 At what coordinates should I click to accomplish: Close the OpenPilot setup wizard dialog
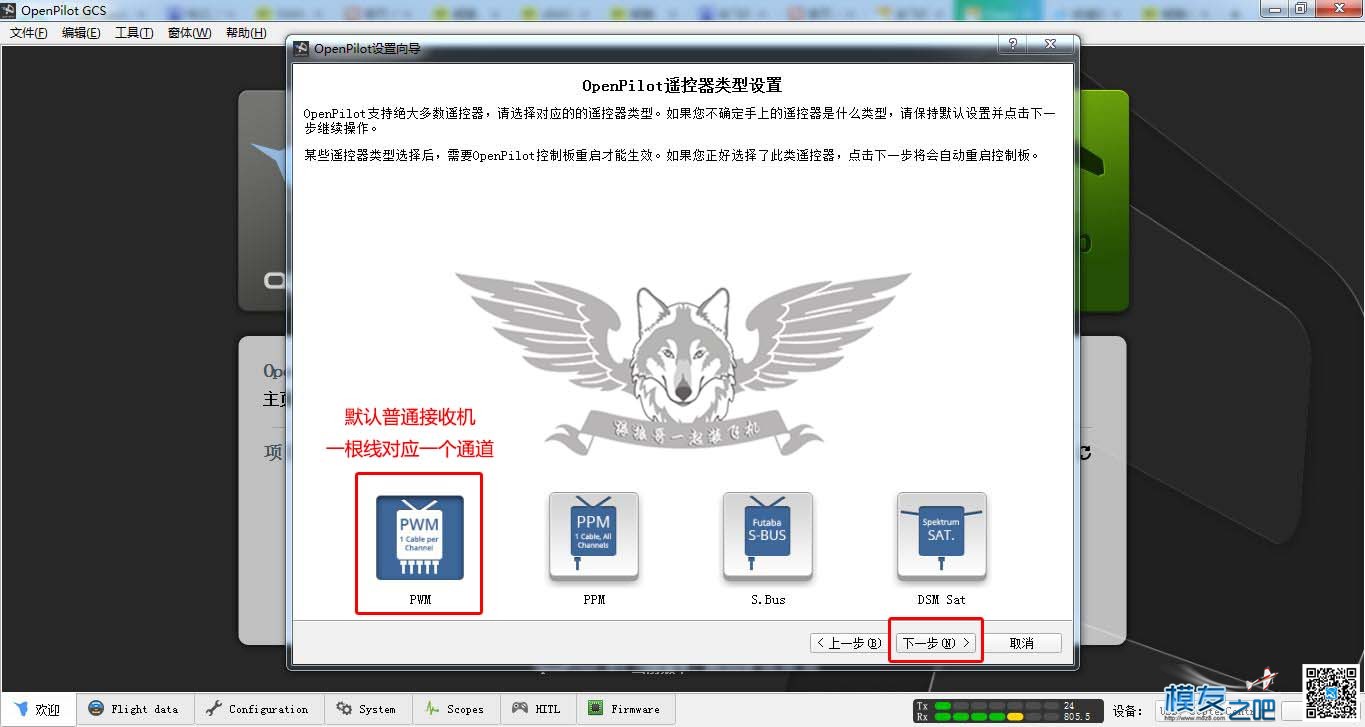(1050, 45)
